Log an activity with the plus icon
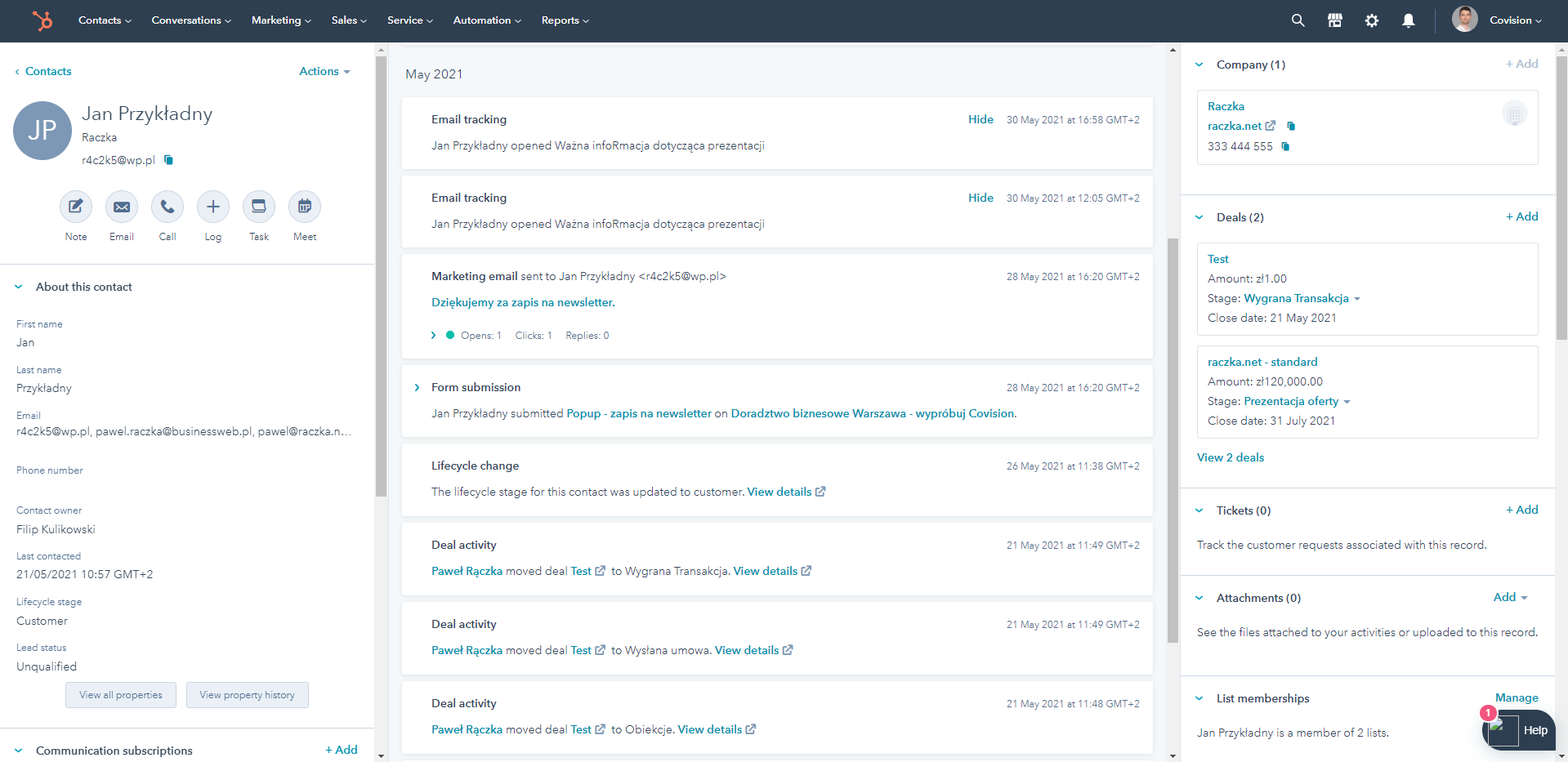The width and height of the screenshot is (1568, 762). [213, 207]
